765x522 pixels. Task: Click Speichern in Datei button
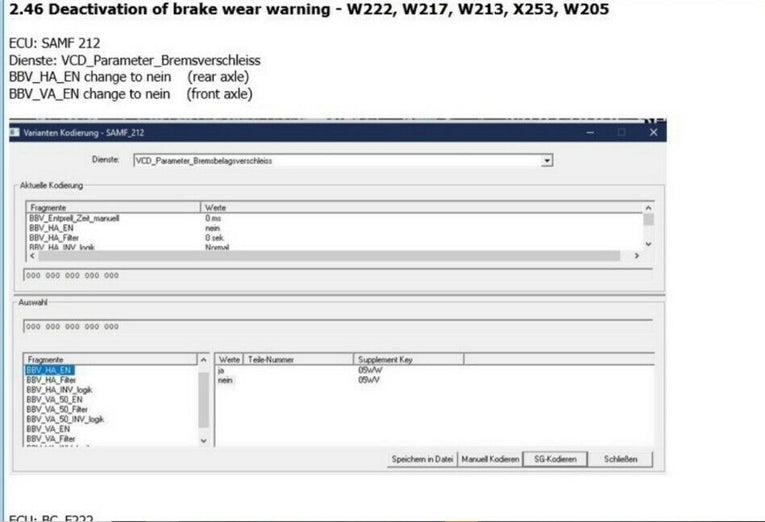click(x=422, y=458)
